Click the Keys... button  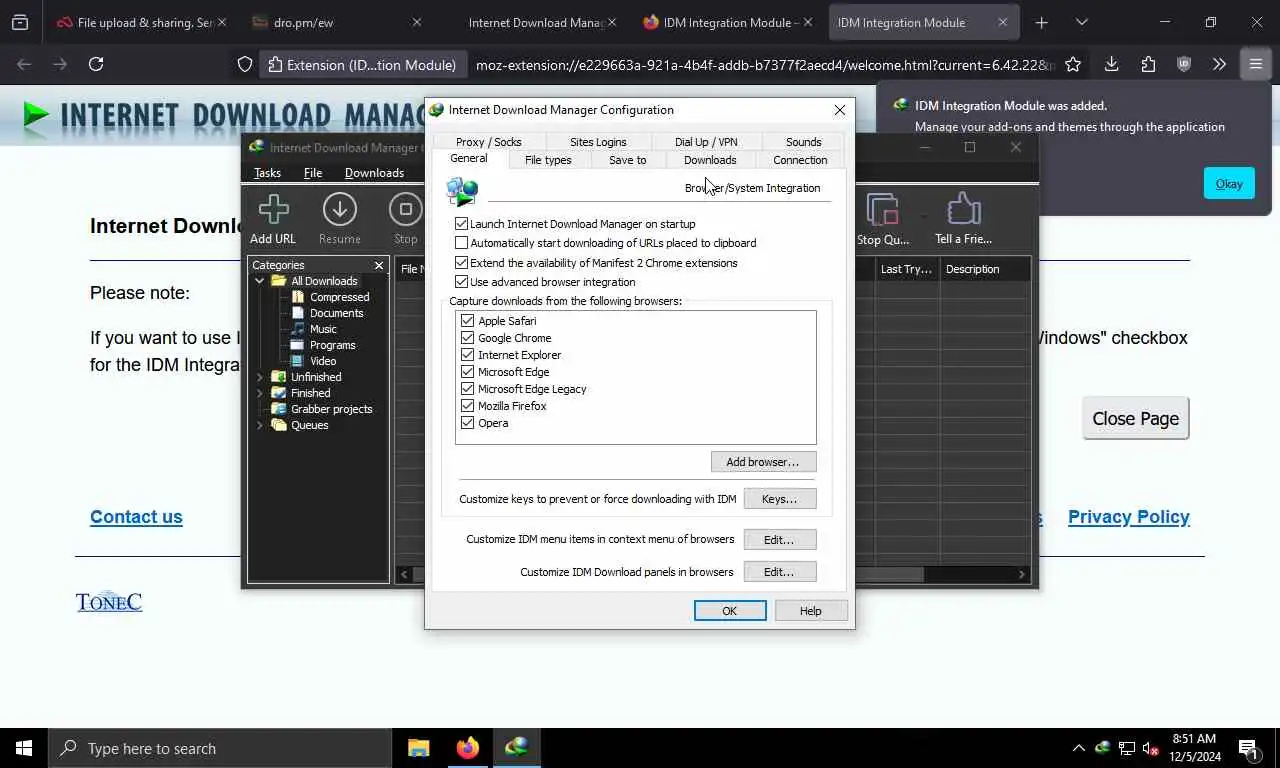(780, 499)
